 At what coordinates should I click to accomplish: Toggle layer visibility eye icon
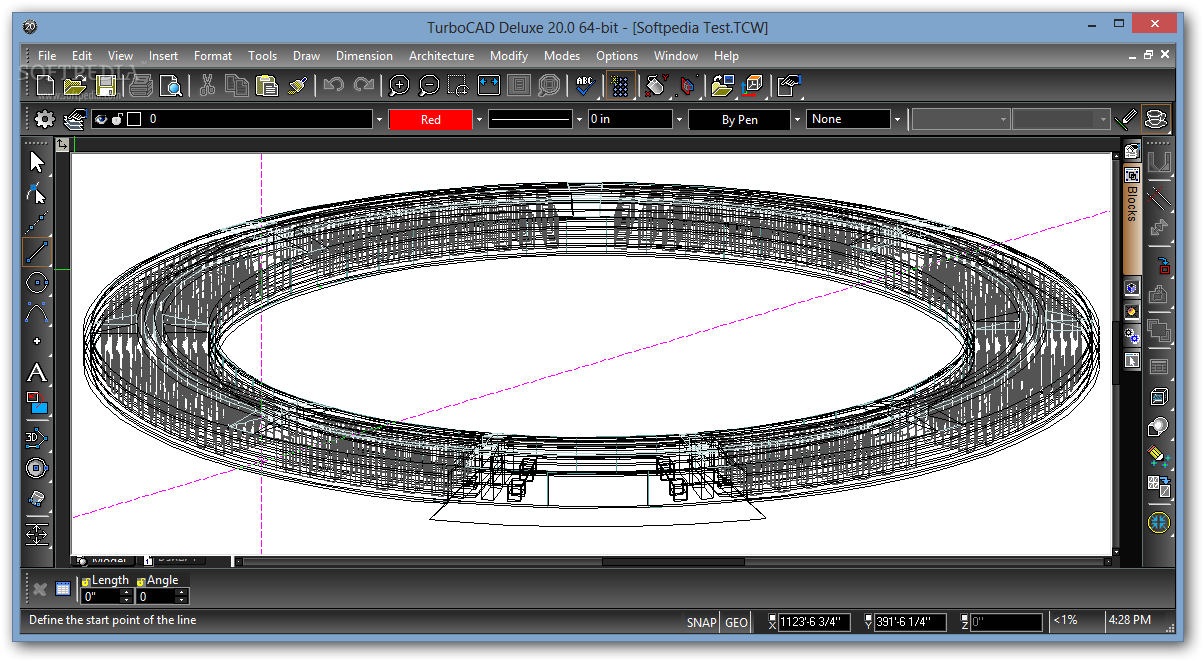coord(100,119)
